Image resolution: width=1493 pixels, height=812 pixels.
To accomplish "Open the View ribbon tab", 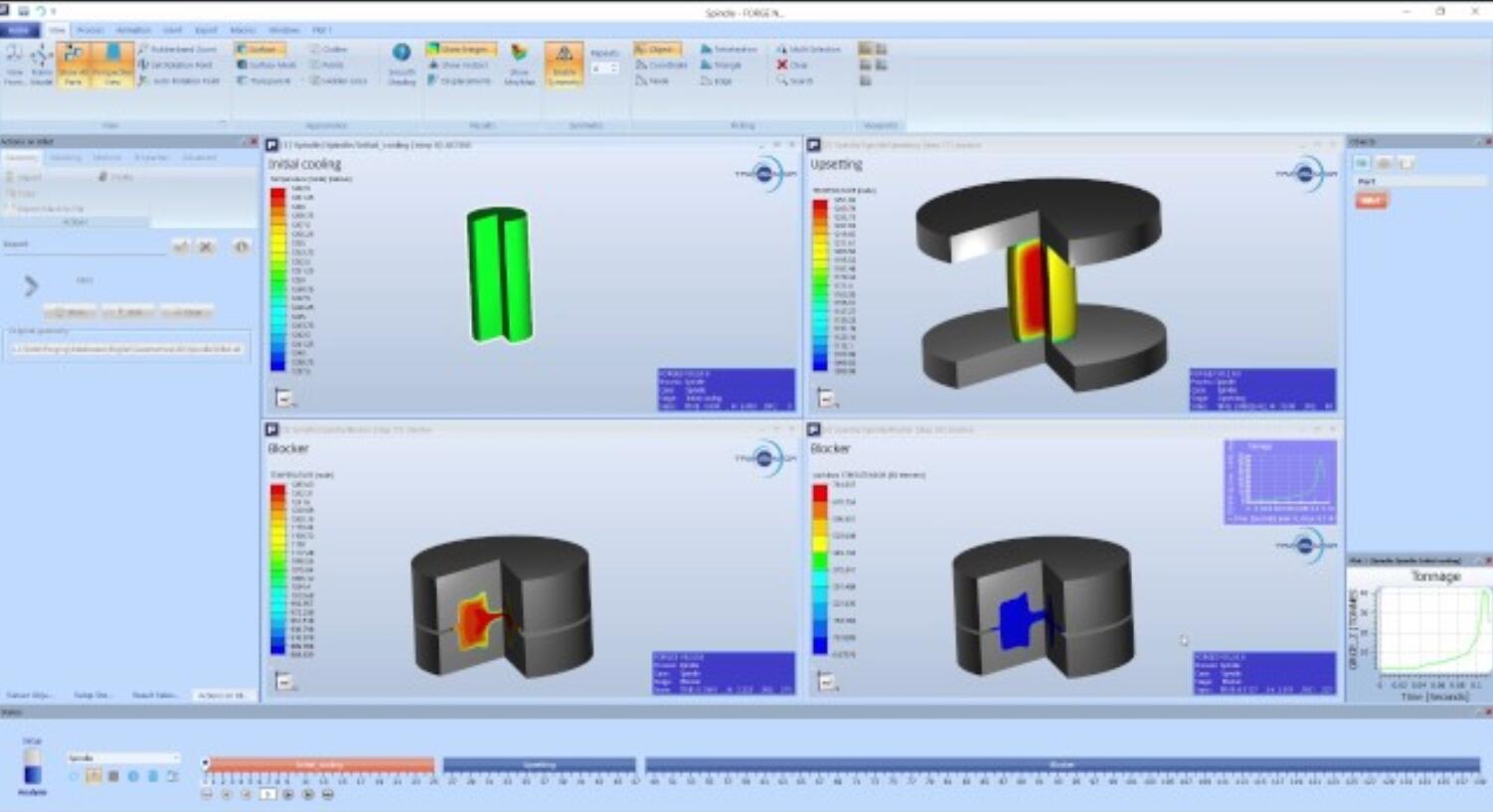I will (x=57, y=30).
